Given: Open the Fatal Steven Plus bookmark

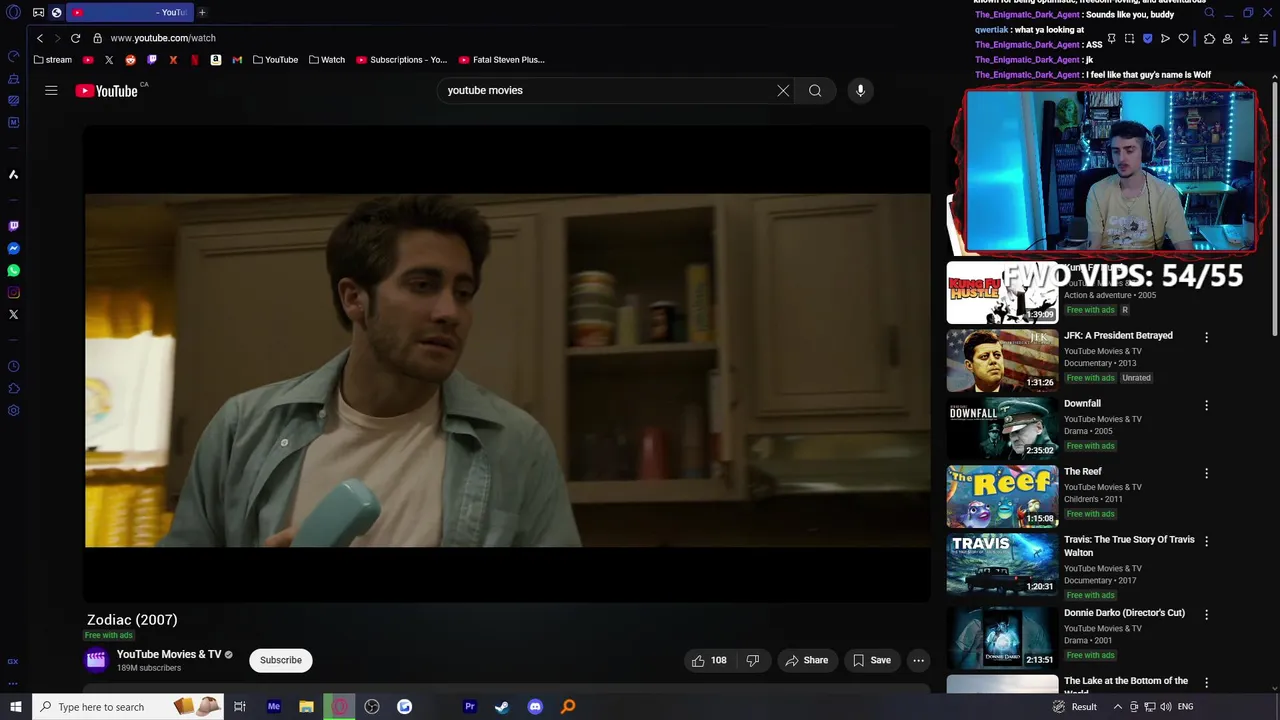Looking at the screenshot, I should click(502, 60).
